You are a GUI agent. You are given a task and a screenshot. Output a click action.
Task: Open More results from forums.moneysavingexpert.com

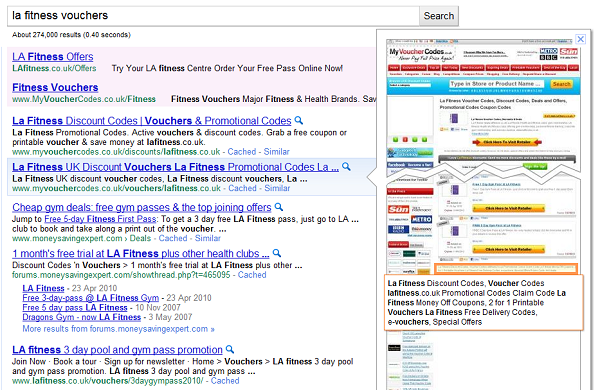(118, 329)
